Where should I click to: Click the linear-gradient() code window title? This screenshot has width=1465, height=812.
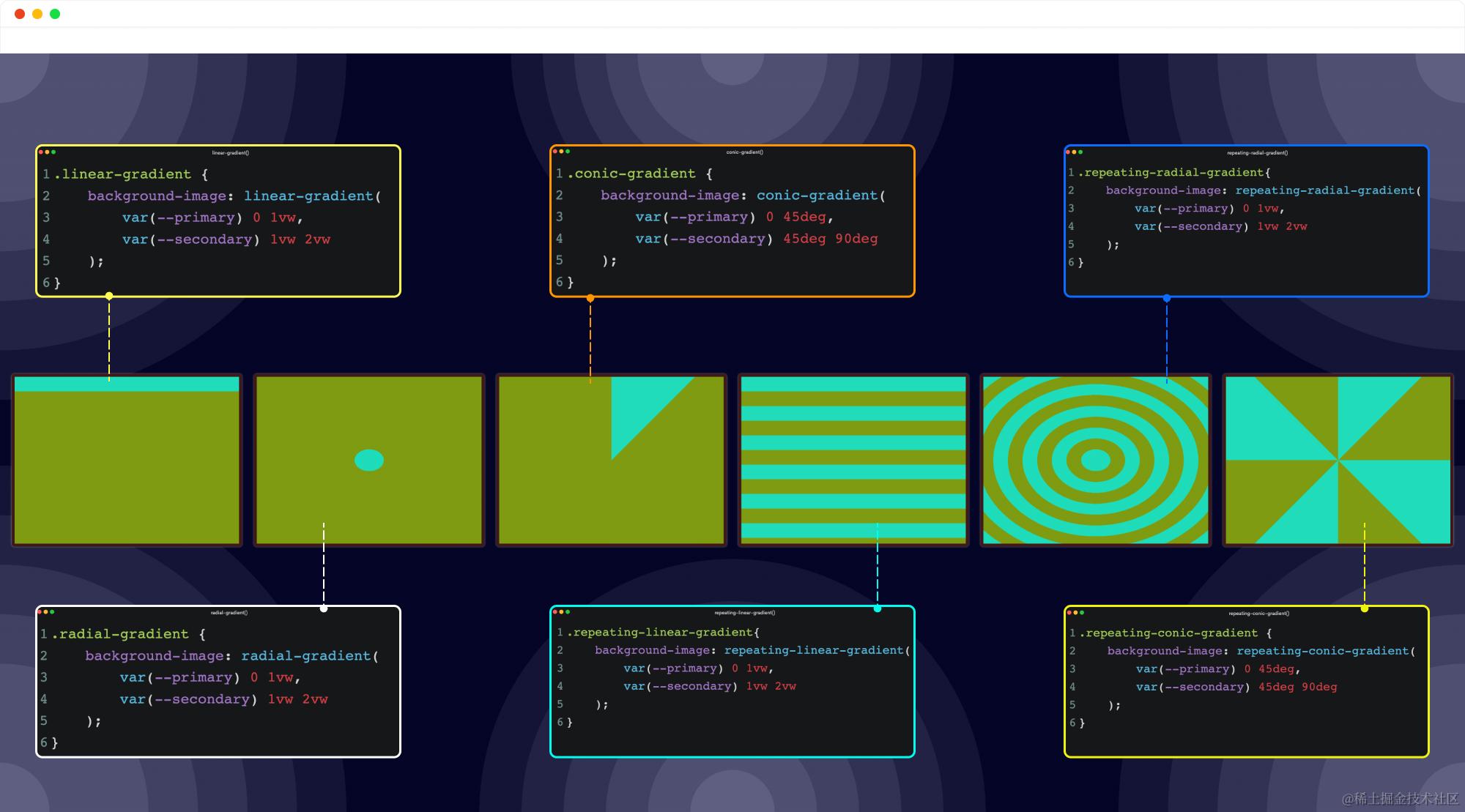click(231, 153)
